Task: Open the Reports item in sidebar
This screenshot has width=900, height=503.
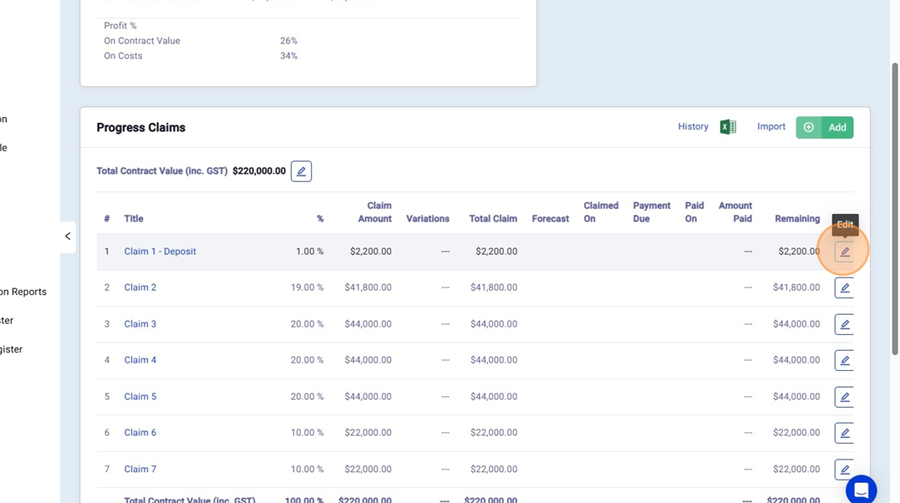Action: click(24, 292)
